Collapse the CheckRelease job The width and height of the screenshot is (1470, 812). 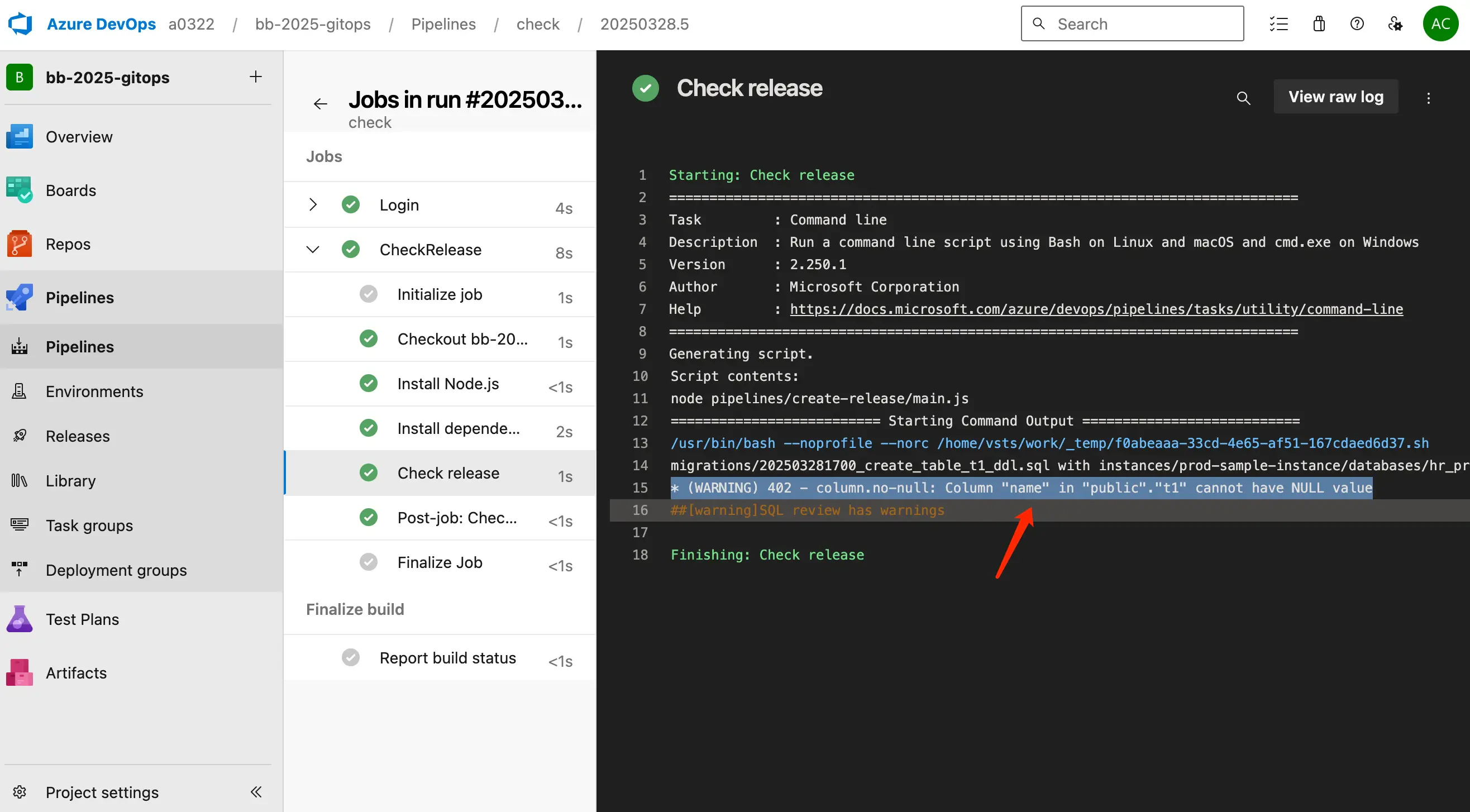point(313,250)
